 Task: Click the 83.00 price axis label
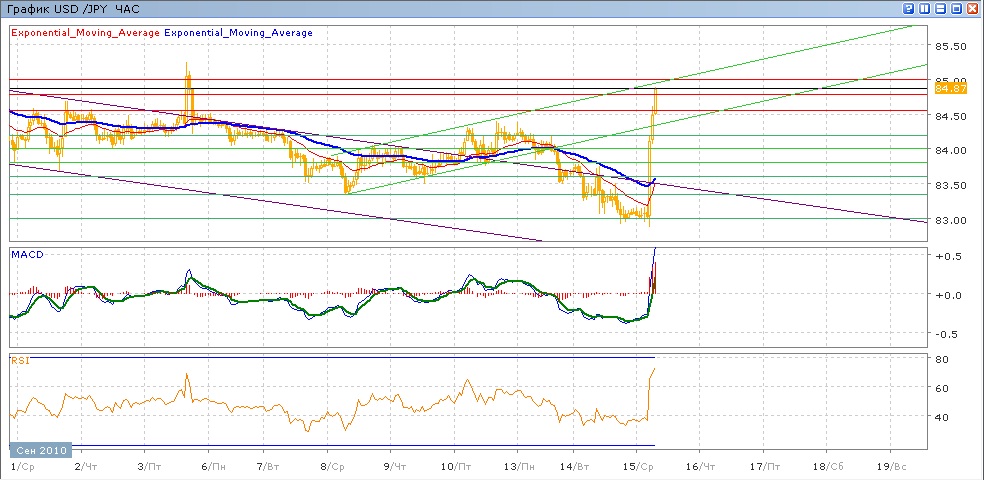coord(949,220)
